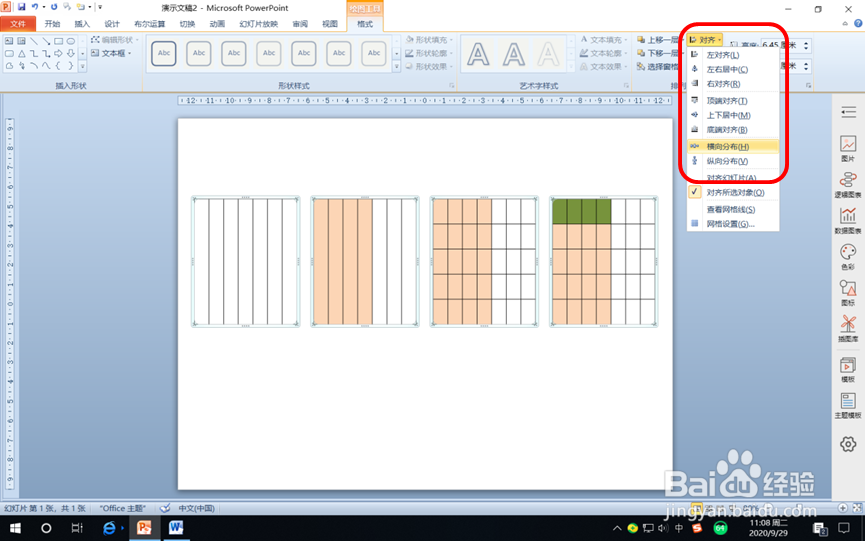Choose 左对齐(L) from align menu
The image size is (865, 541).
(733, 55)
